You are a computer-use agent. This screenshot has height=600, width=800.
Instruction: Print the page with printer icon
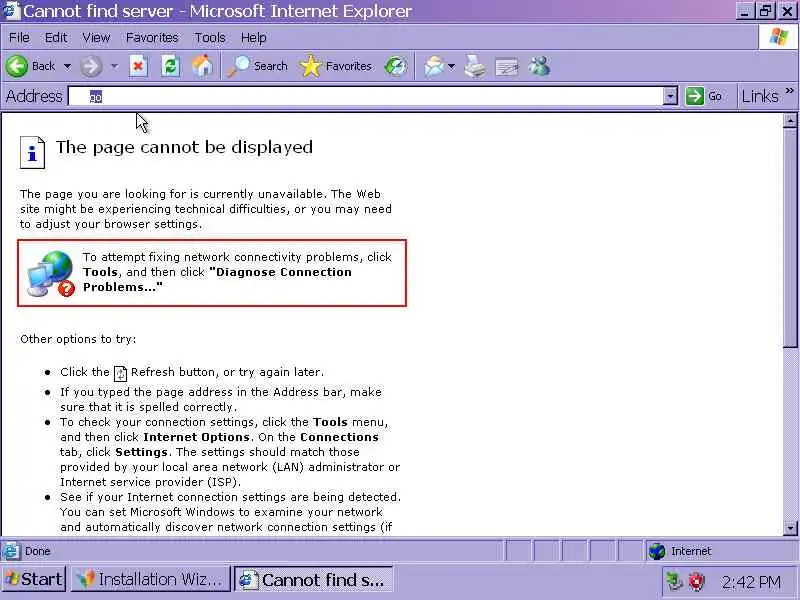click(475, 66)
